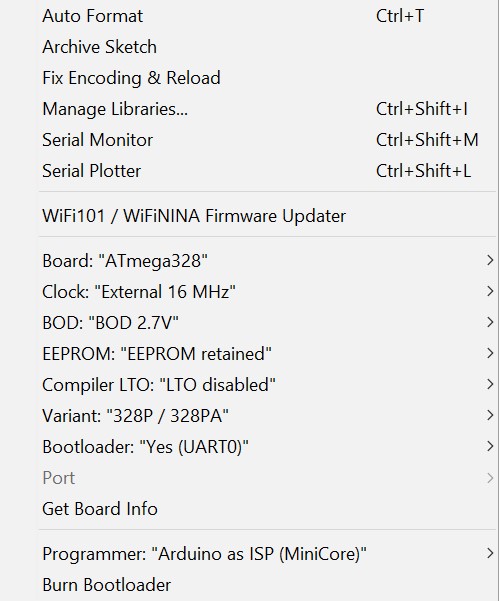
Task: Open the BOD 2.7V submenu
Action: click(x=267, y=323)
